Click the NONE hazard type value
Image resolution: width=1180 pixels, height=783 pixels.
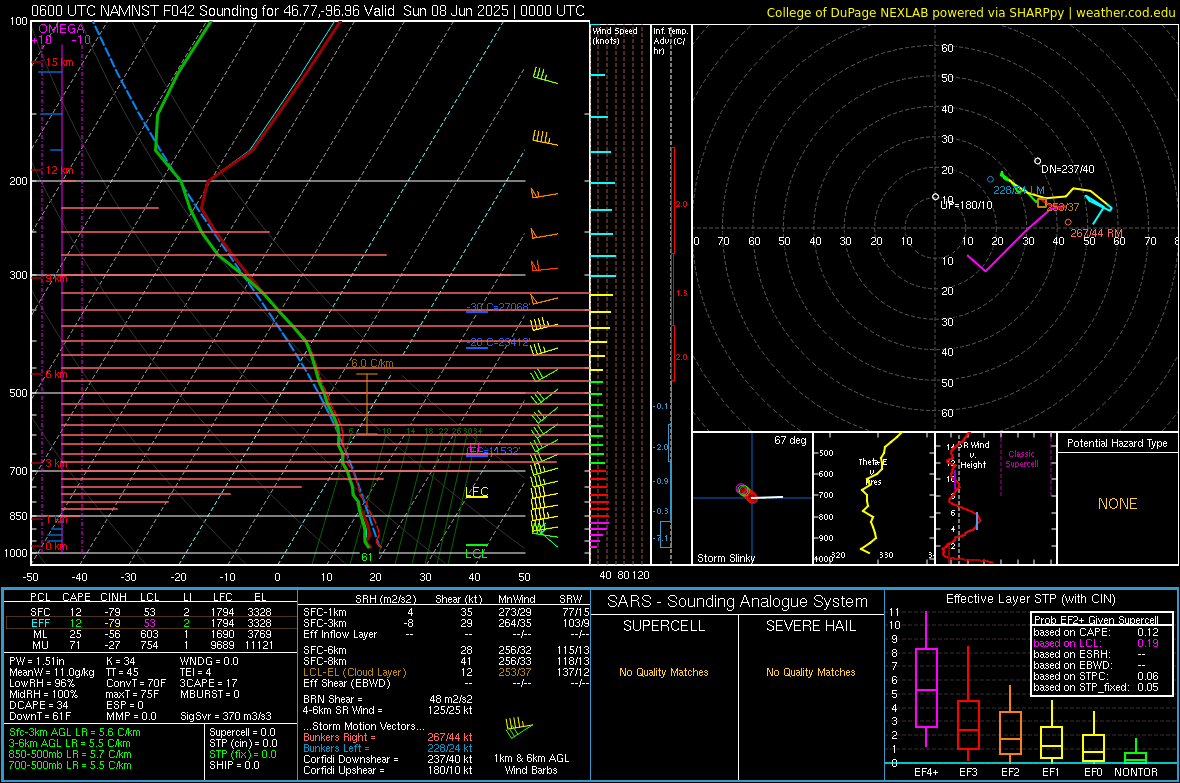click(x=1117, y=504)
